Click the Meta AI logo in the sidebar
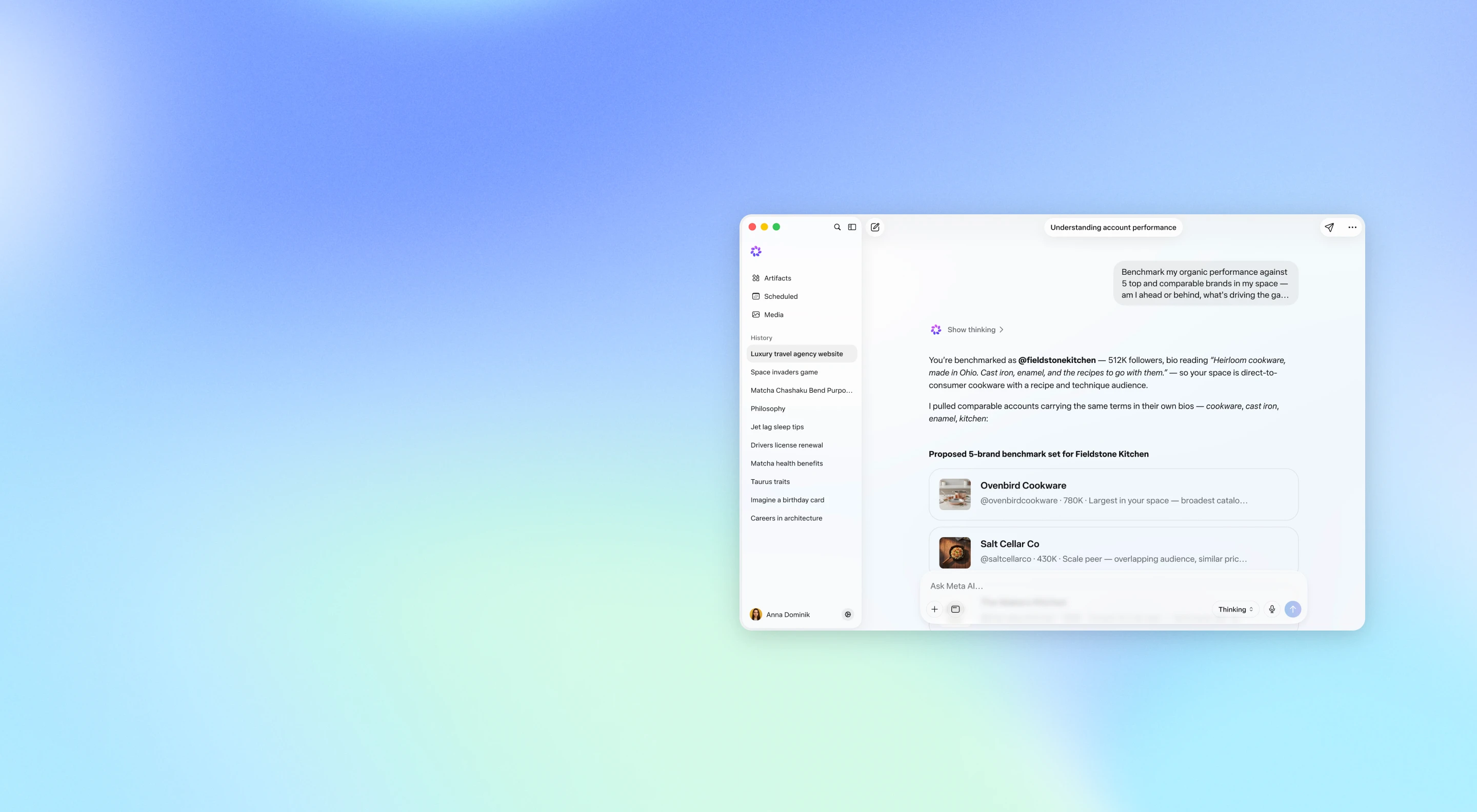This screenshot has width=1477, height=812. pos(756,251)
